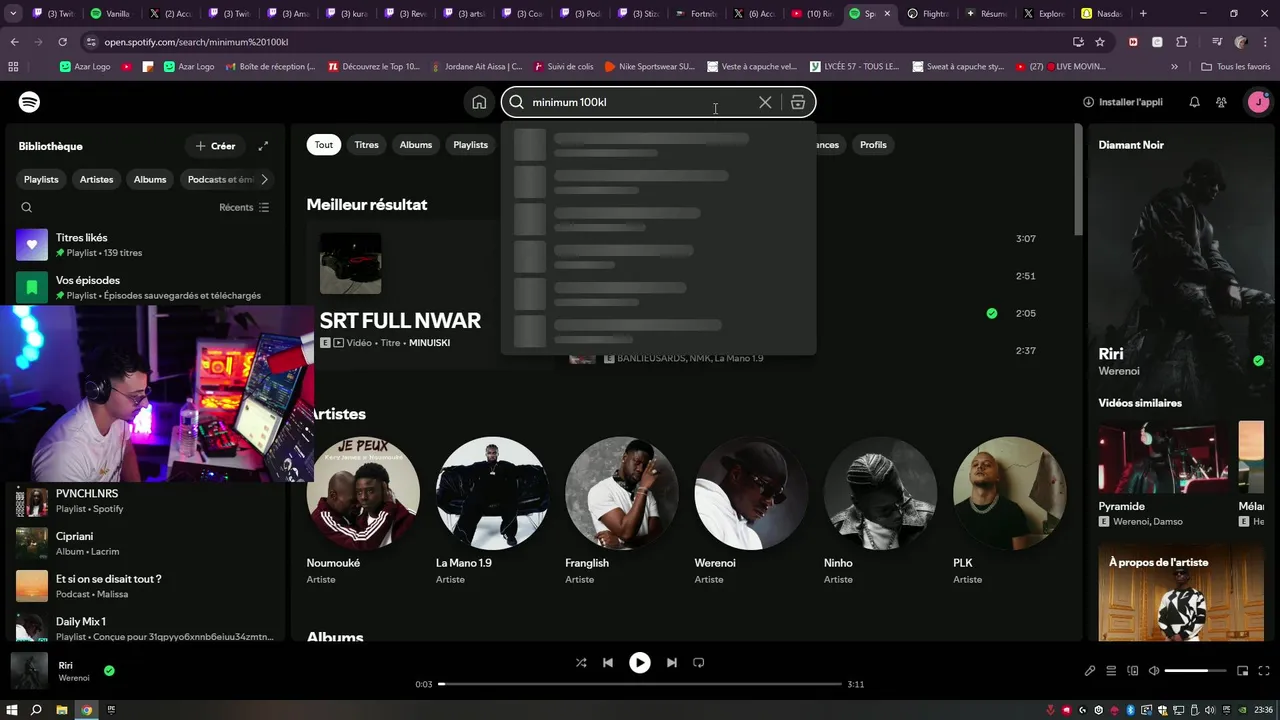Open the pink J profile avatar menu
Viewport: 1280px width, 720px height.
coord(1258,102)
